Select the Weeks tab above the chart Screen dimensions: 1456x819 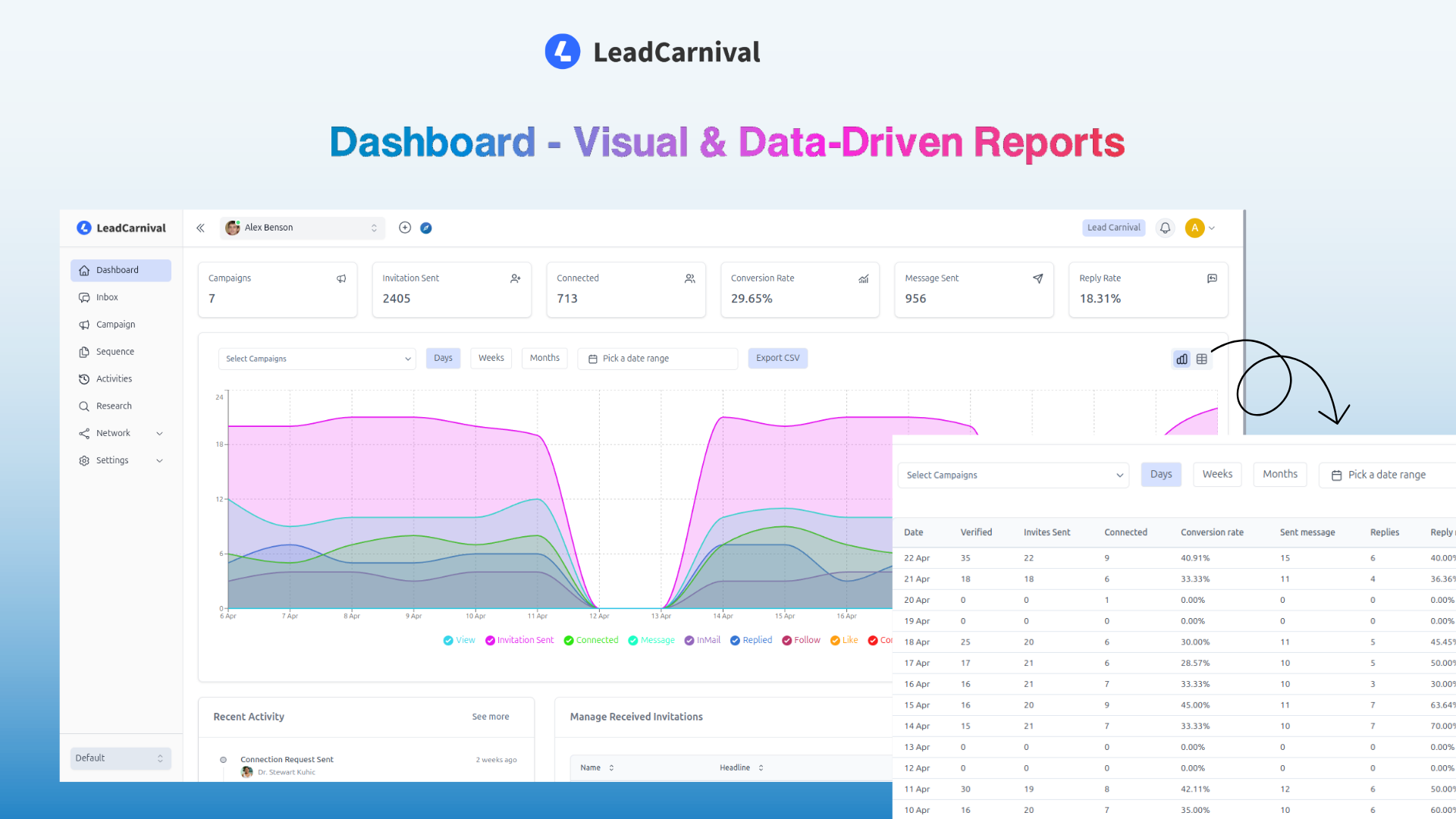click(x=491, y=358)
